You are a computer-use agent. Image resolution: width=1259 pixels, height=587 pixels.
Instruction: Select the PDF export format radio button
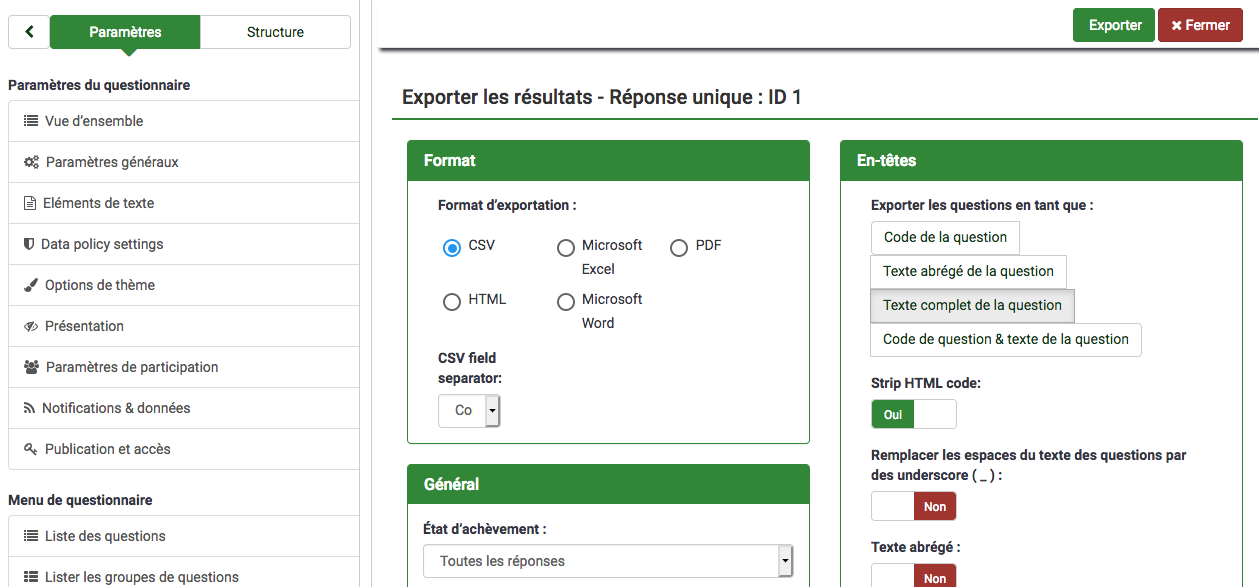(x=679, y=247)
